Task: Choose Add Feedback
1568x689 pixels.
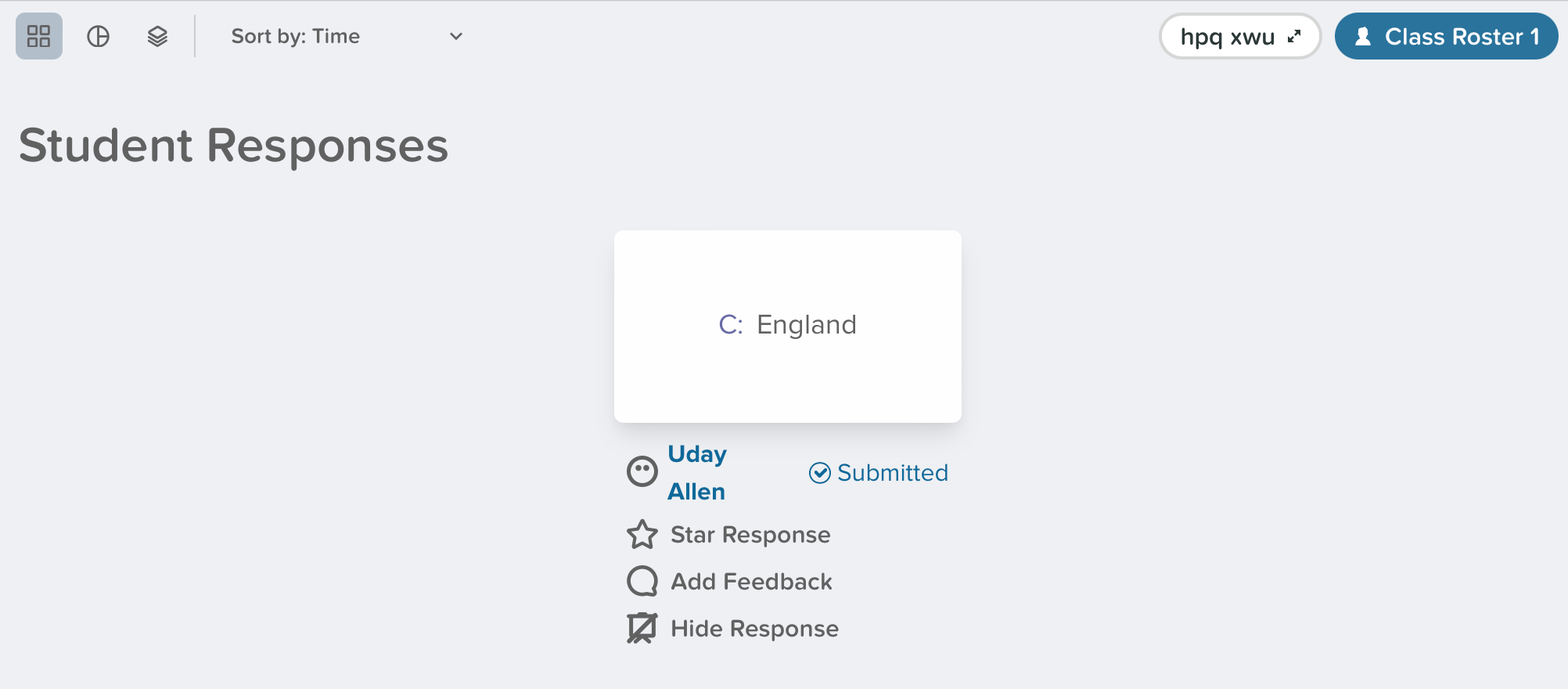Action: [x=751, y=582]
